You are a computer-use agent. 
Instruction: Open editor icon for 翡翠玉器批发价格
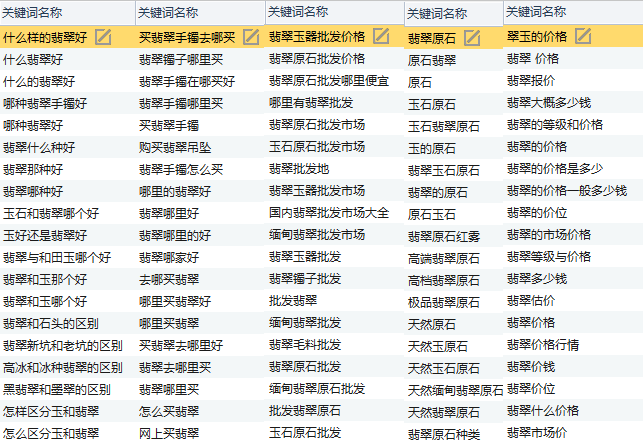381,36
